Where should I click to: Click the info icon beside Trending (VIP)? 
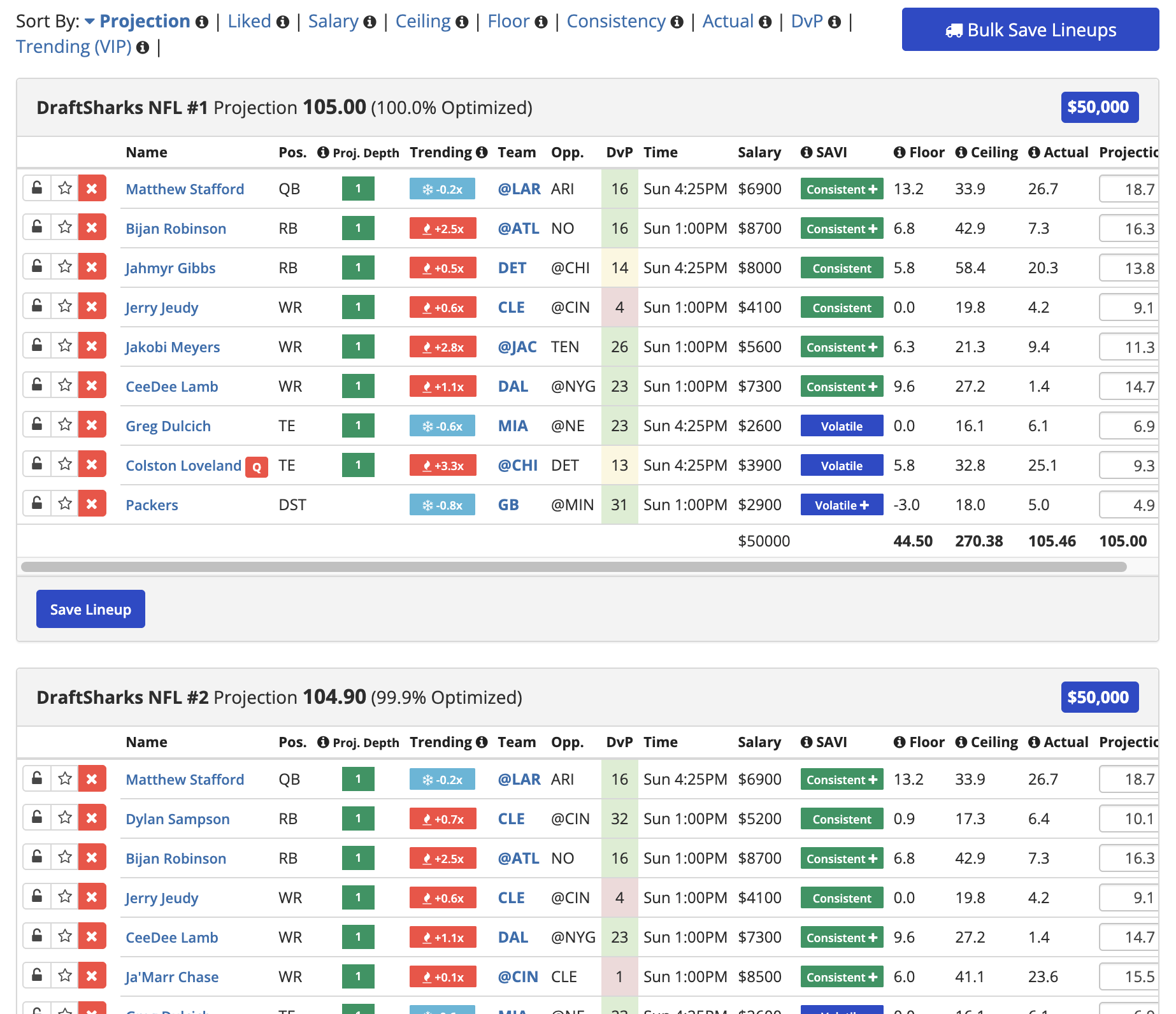click(143, 48)
